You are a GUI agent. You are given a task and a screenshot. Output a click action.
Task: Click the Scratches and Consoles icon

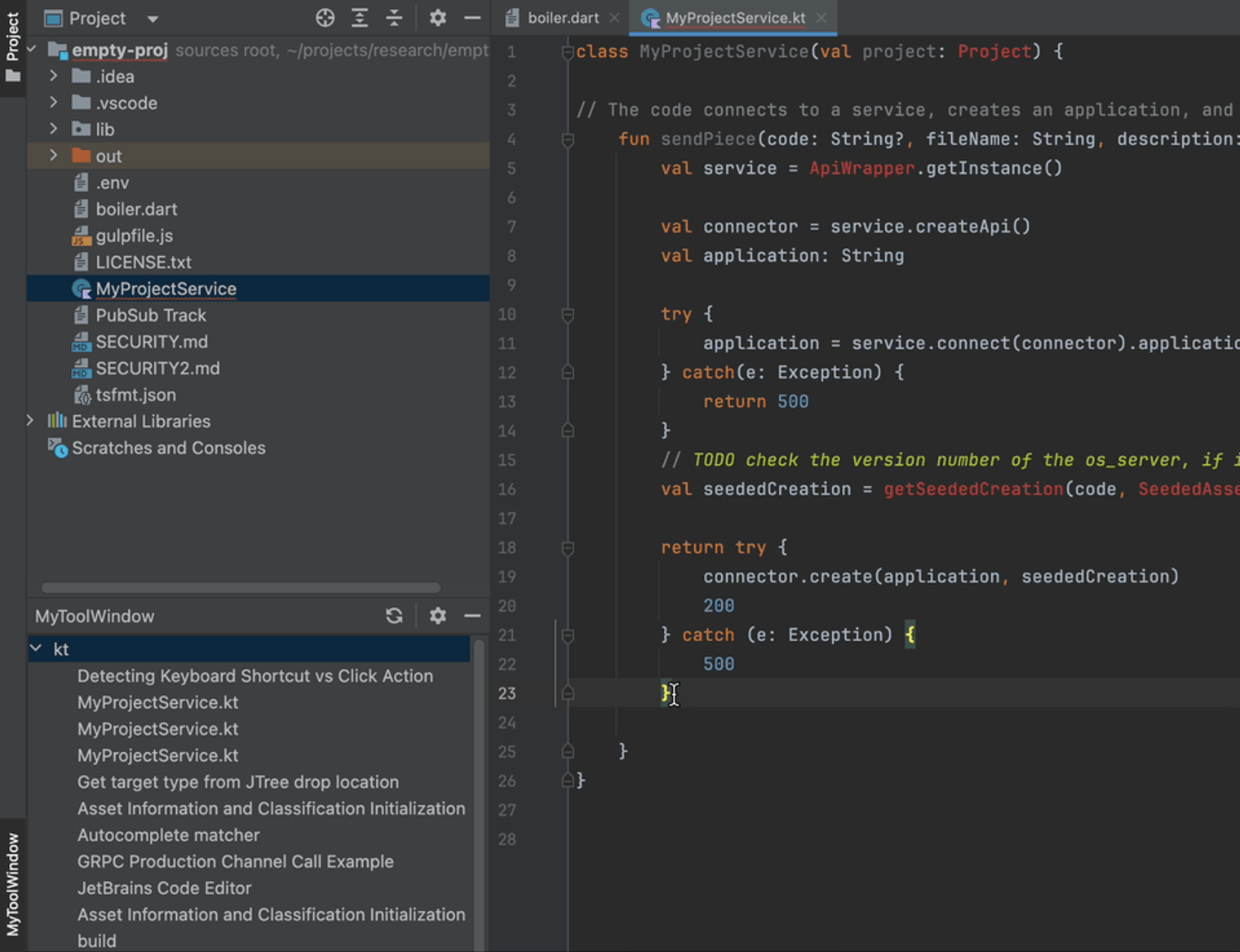57,448
